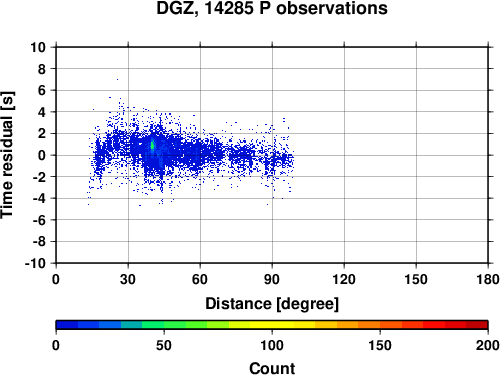Click the y-axis tick label -10
Viewport: 500px width, 375px height.
[x=35, y=263]
